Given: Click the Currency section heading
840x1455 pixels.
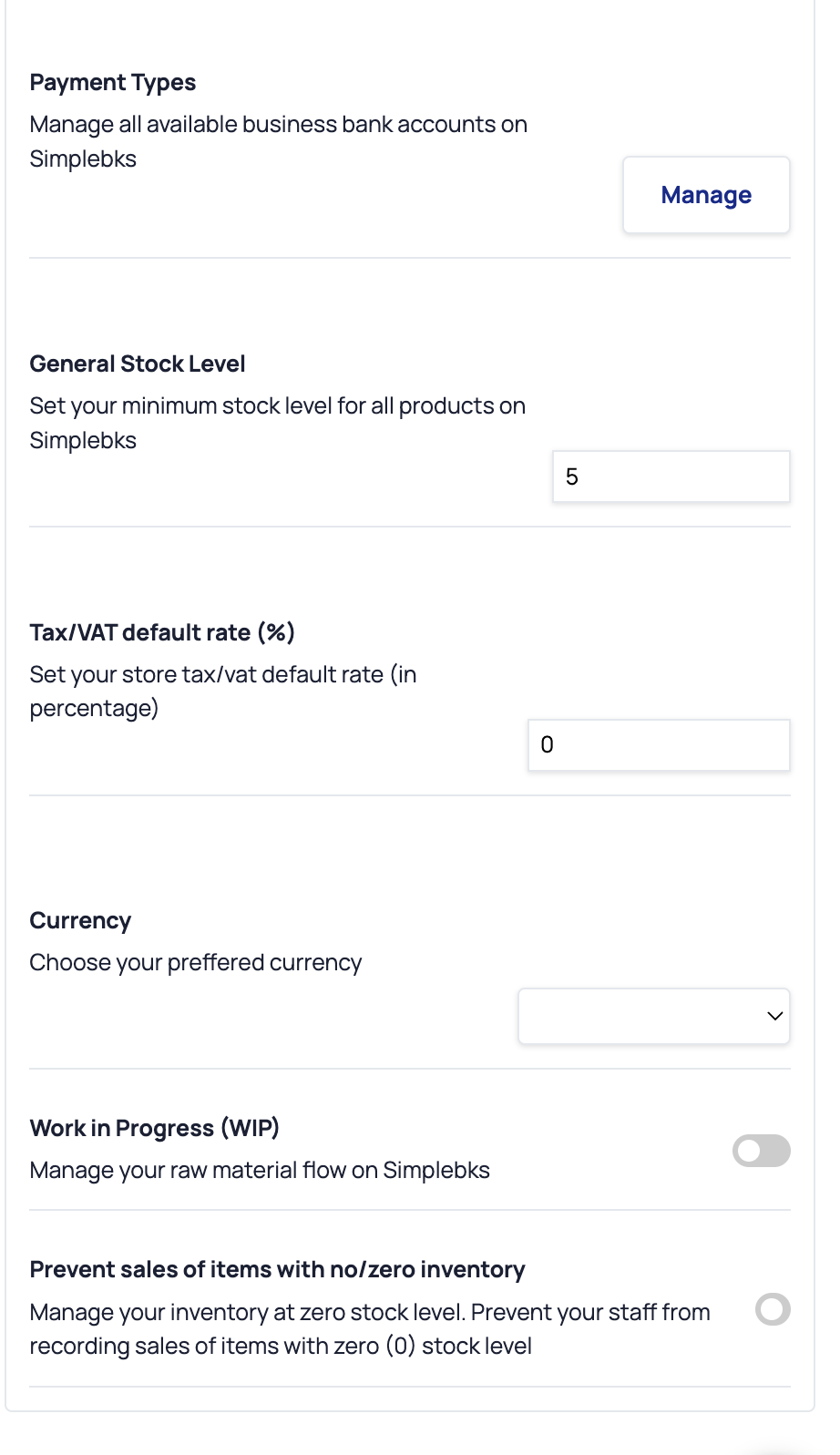Looking at the screenshot, I should [x=80, y=920].
